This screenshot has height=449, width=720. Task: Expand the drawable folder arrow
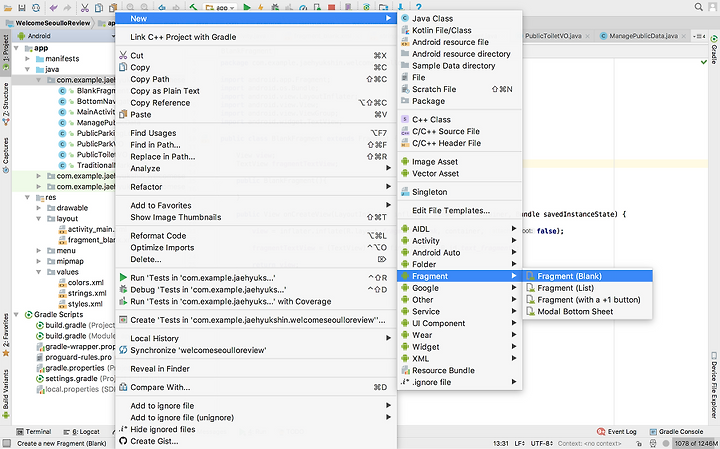click(x=39, y=208)
